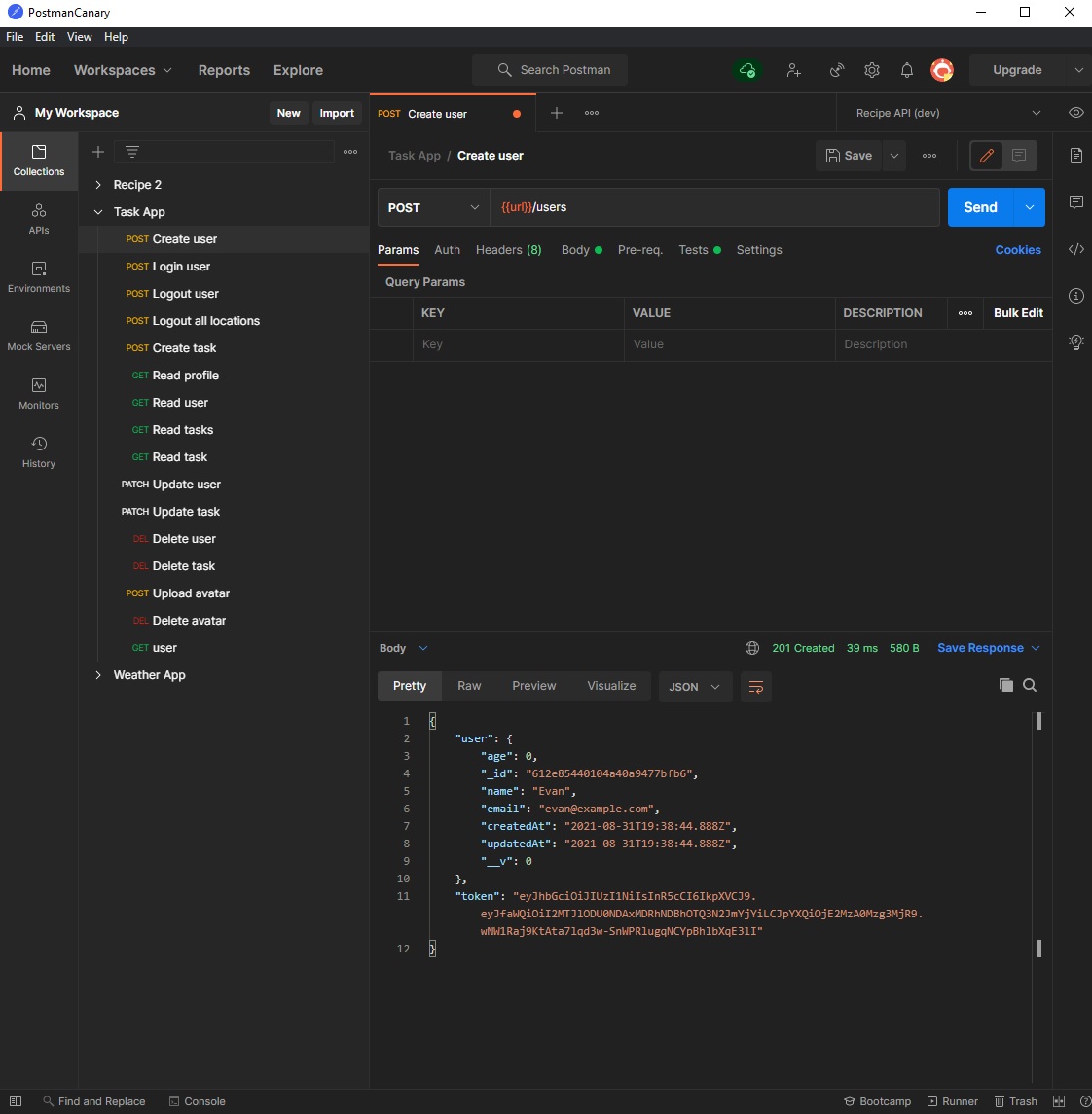Open the tab options three-dot menu

coord(591,113)
